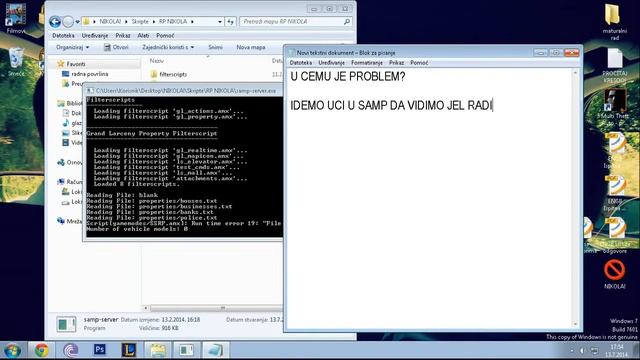
Task: Minimize the Notepad window
Action: click(540, 52)
